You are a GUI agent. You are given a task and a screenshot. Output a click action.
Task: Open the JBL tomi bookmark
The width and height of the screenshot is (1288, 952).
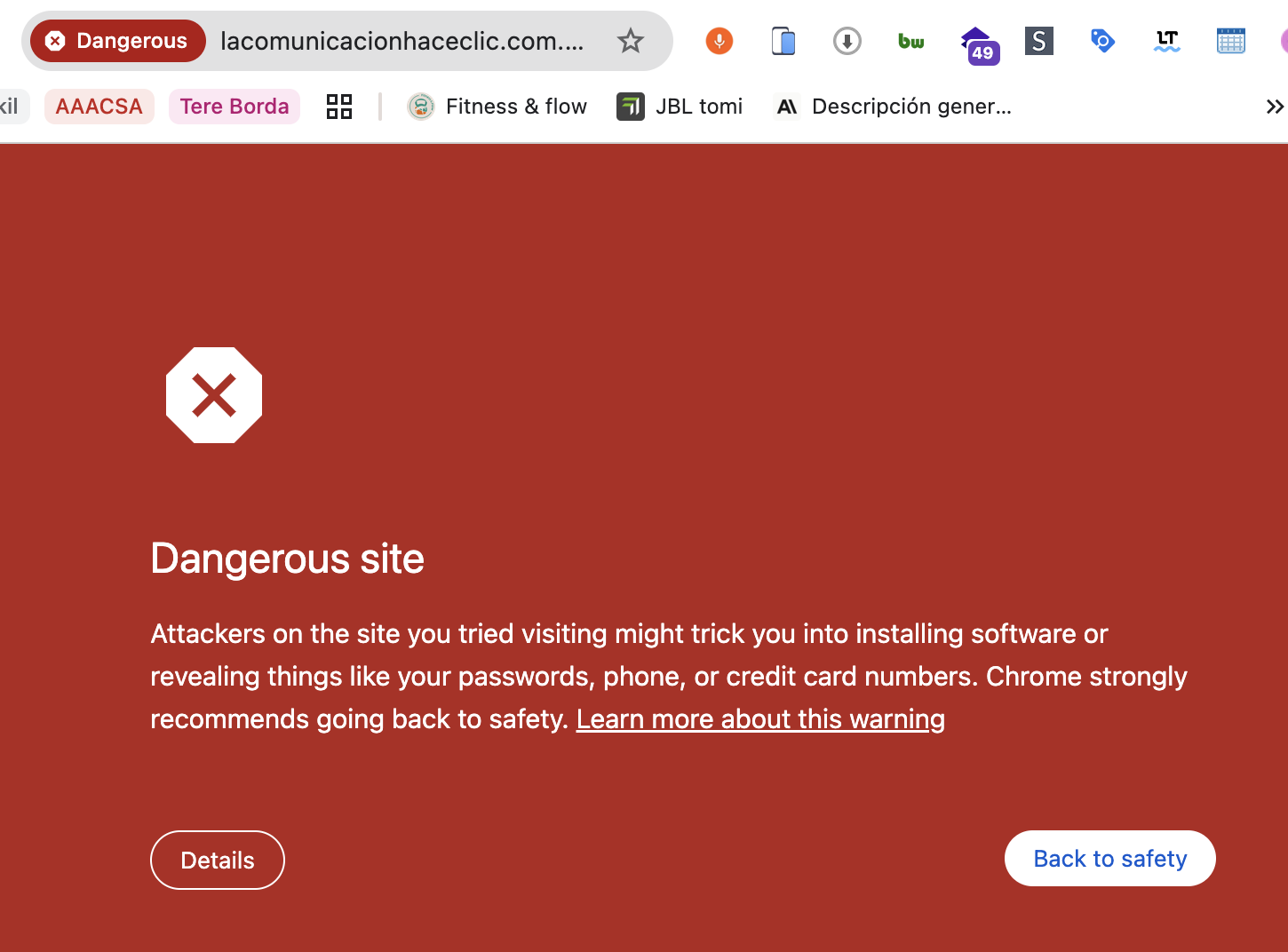click(x=680, y=107)
